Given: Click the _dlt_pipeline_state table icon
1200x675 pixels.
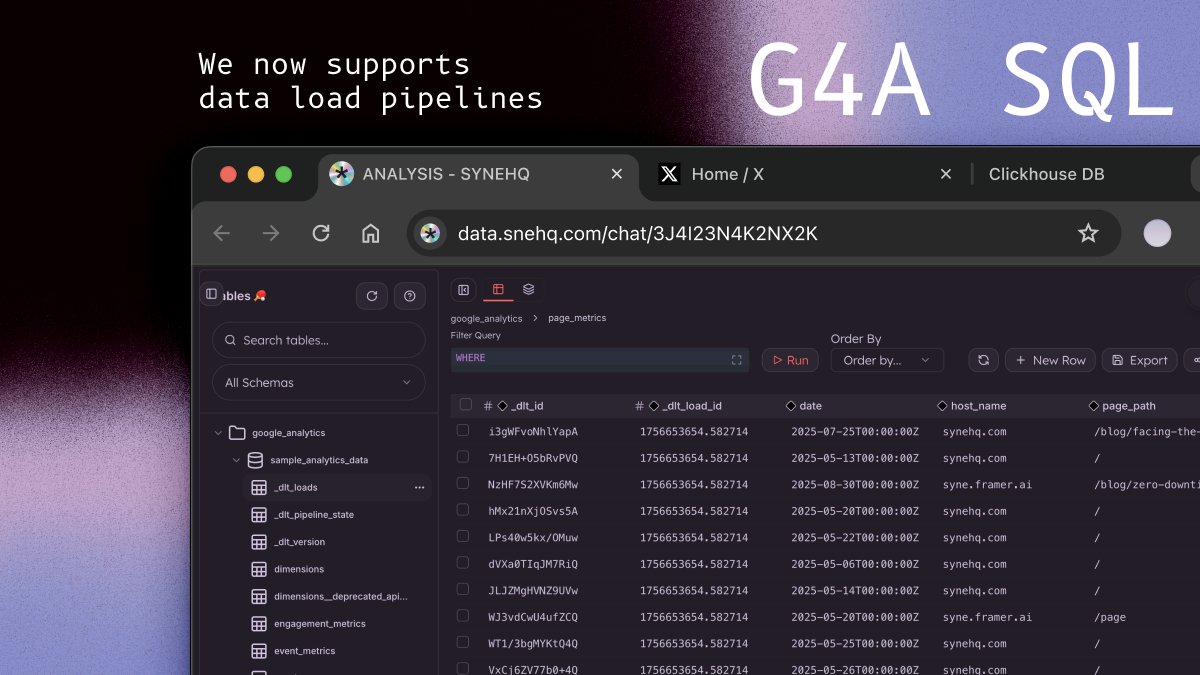Looking at the screenshot, I should tap(259, 515).
